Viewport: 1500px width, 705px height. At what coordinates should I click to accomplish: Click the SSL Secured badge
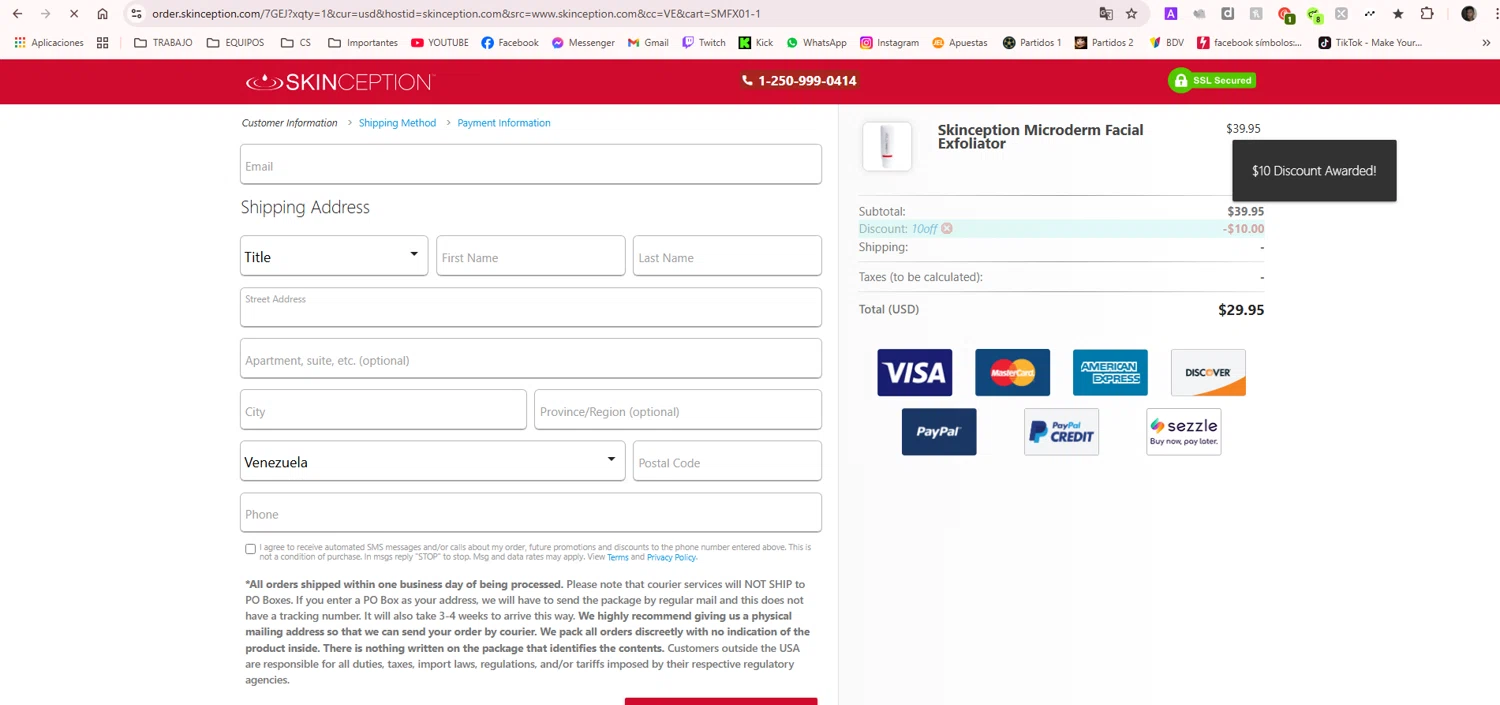click(x=1212, y=81)
